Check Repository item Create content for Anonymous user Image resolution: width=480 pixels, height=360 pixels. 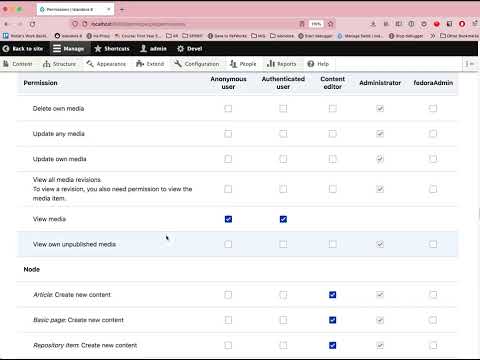(x=228, y=345)
